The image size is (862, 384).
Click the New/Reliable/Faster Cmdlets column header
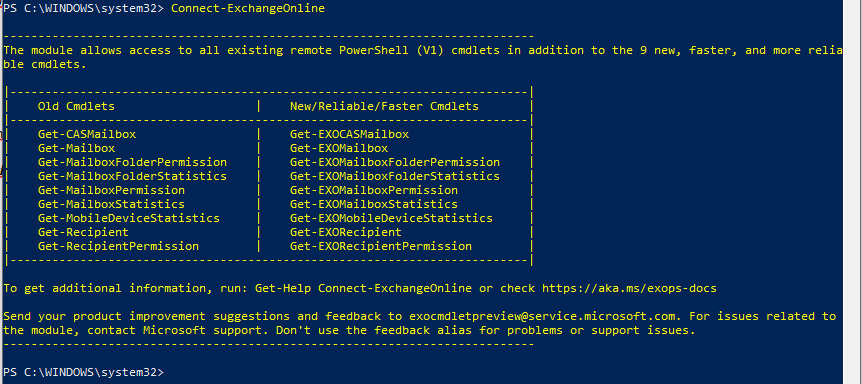point(384,106)
